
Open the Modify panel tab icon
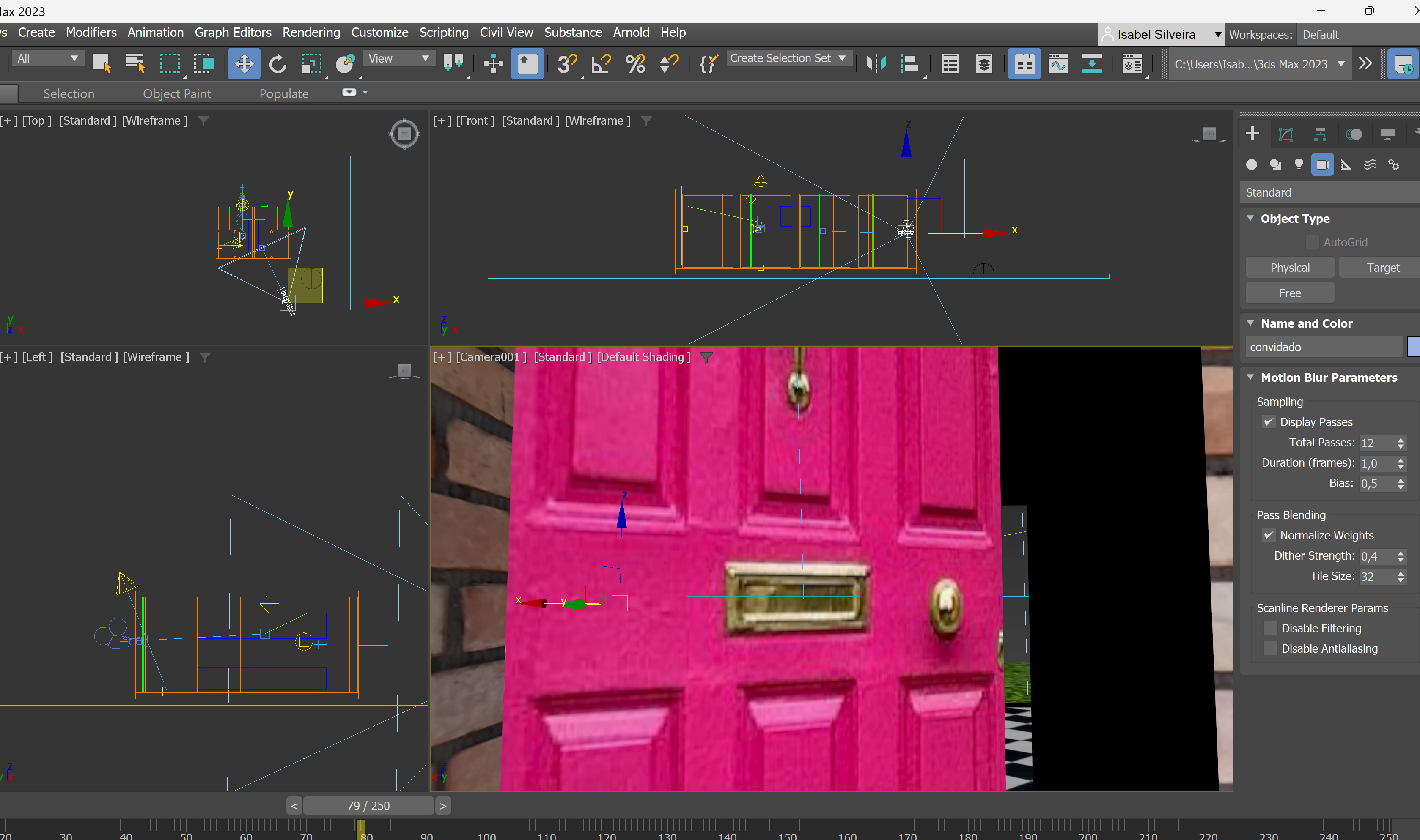[x=1286, y=134]
